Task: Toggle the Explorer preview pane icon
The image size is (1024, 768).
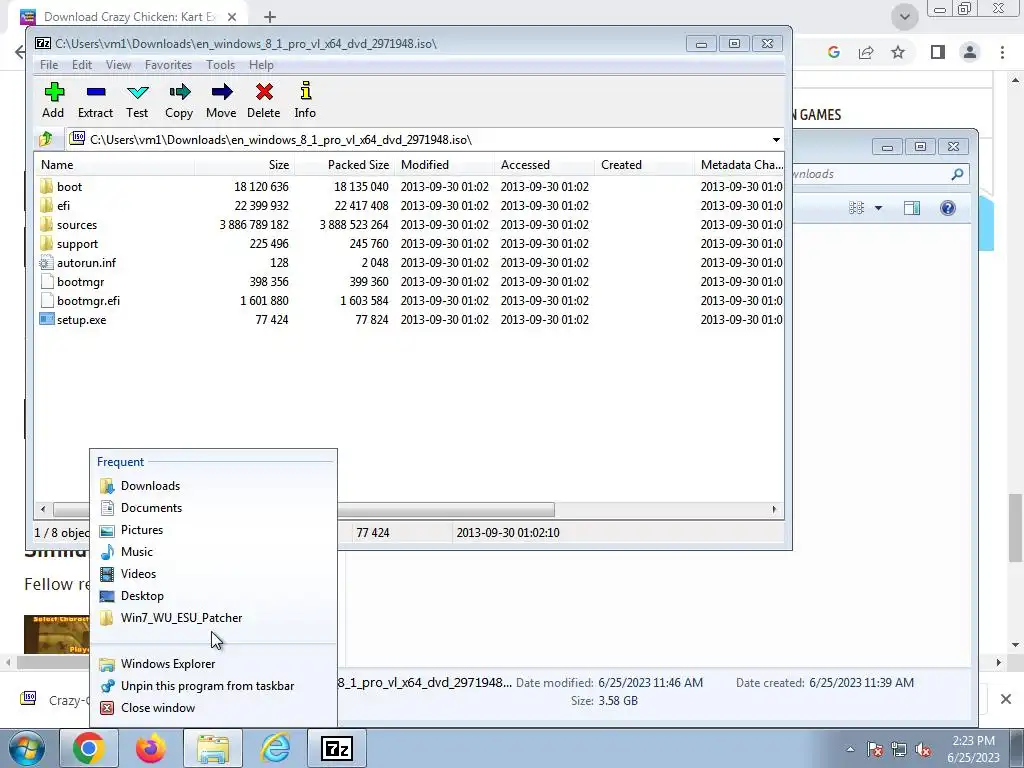Action: coord(912,208)
